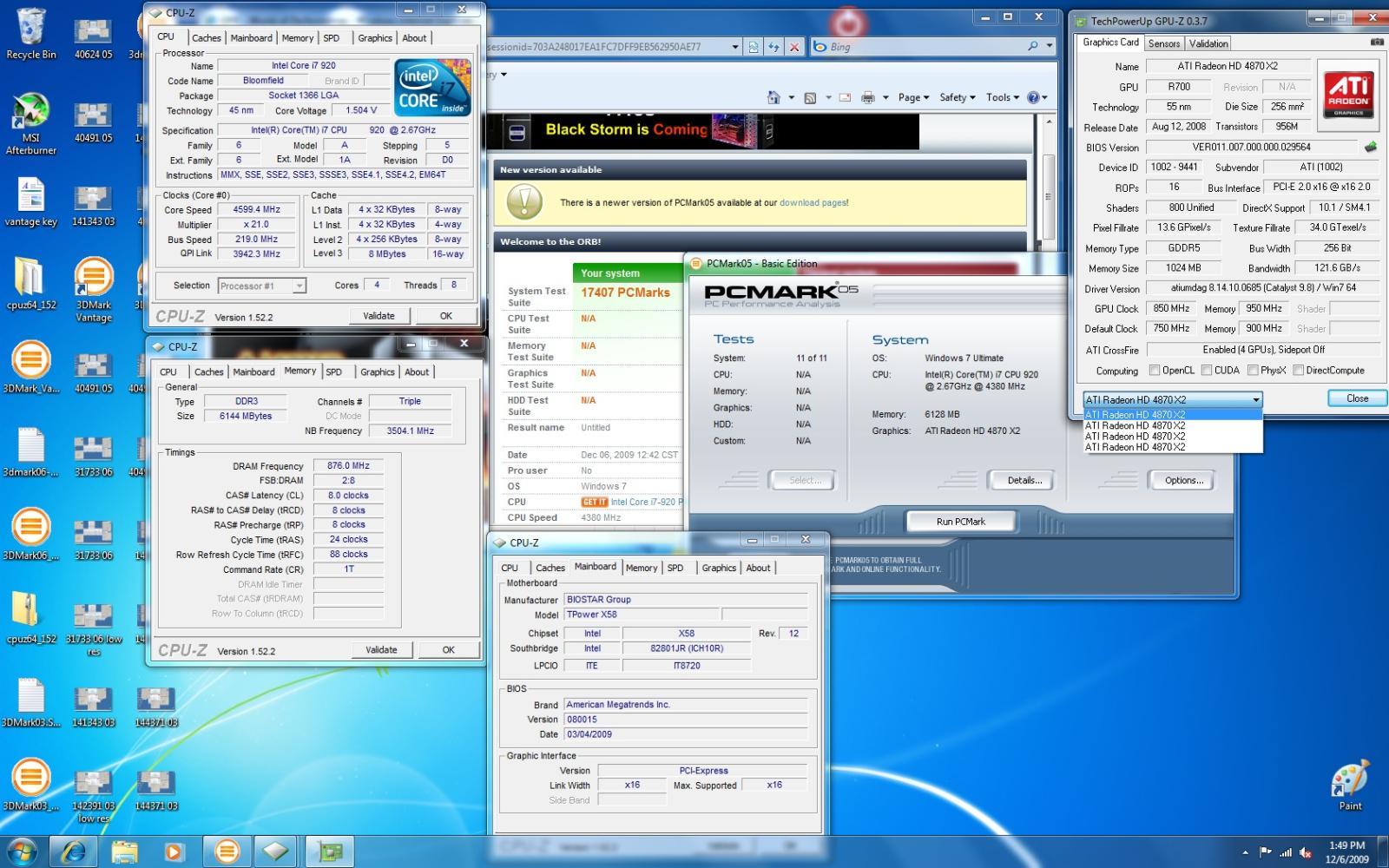Click the Bing search magnifier icon

[1033, 46]
